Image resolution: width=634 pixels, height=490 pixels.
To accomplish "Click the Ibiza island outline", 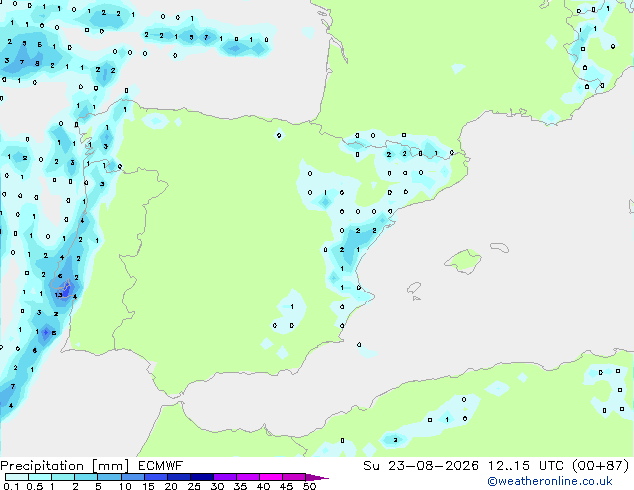I will [414, 288].
